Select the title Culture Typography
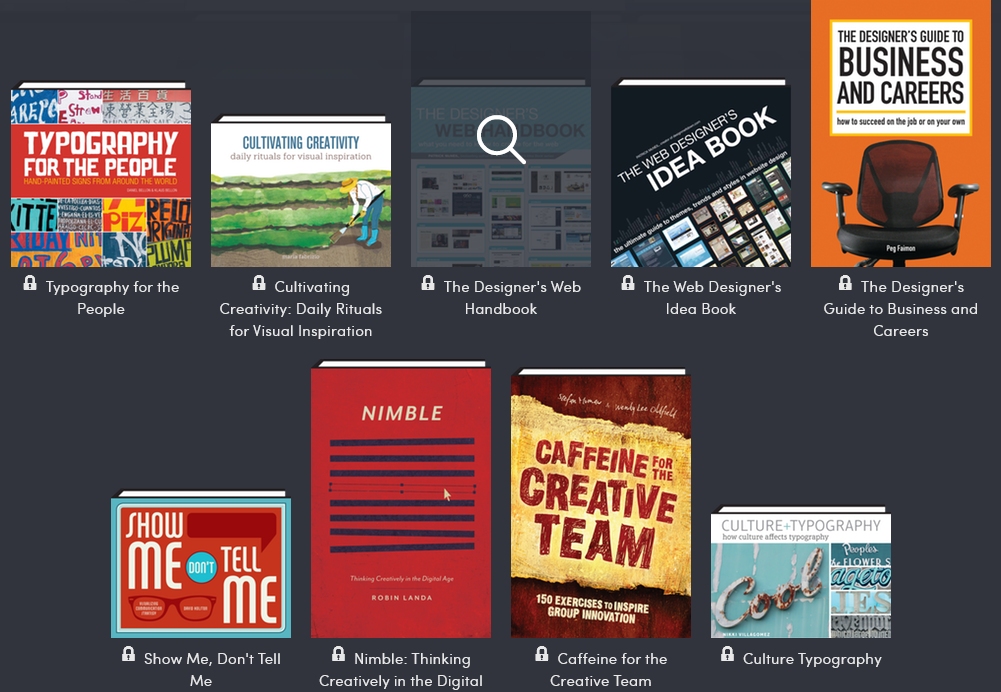Viewport: 1001px width, 692px height. (x=812, y=659)
